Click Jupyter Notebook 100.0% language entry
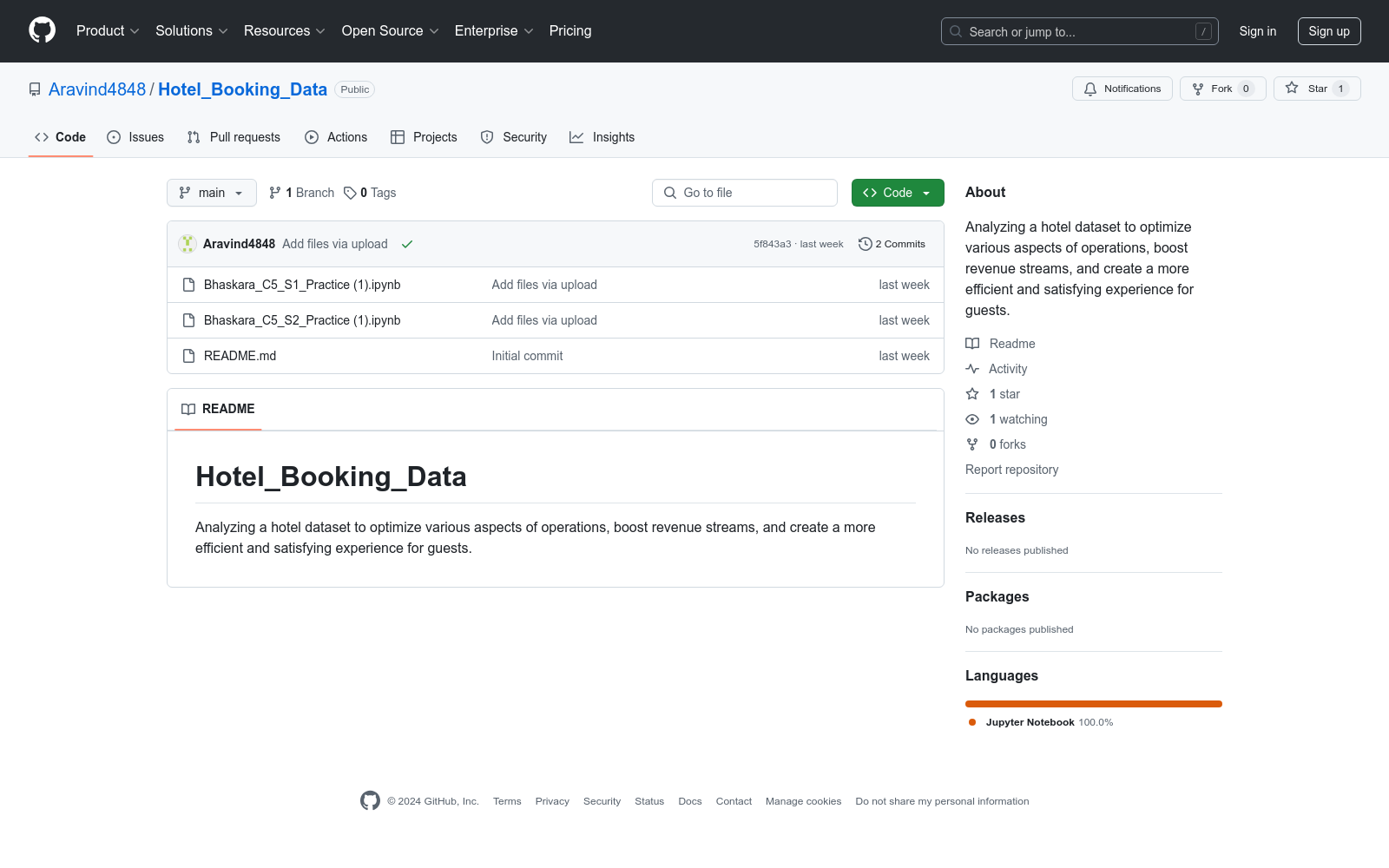 coord(1041,722)
